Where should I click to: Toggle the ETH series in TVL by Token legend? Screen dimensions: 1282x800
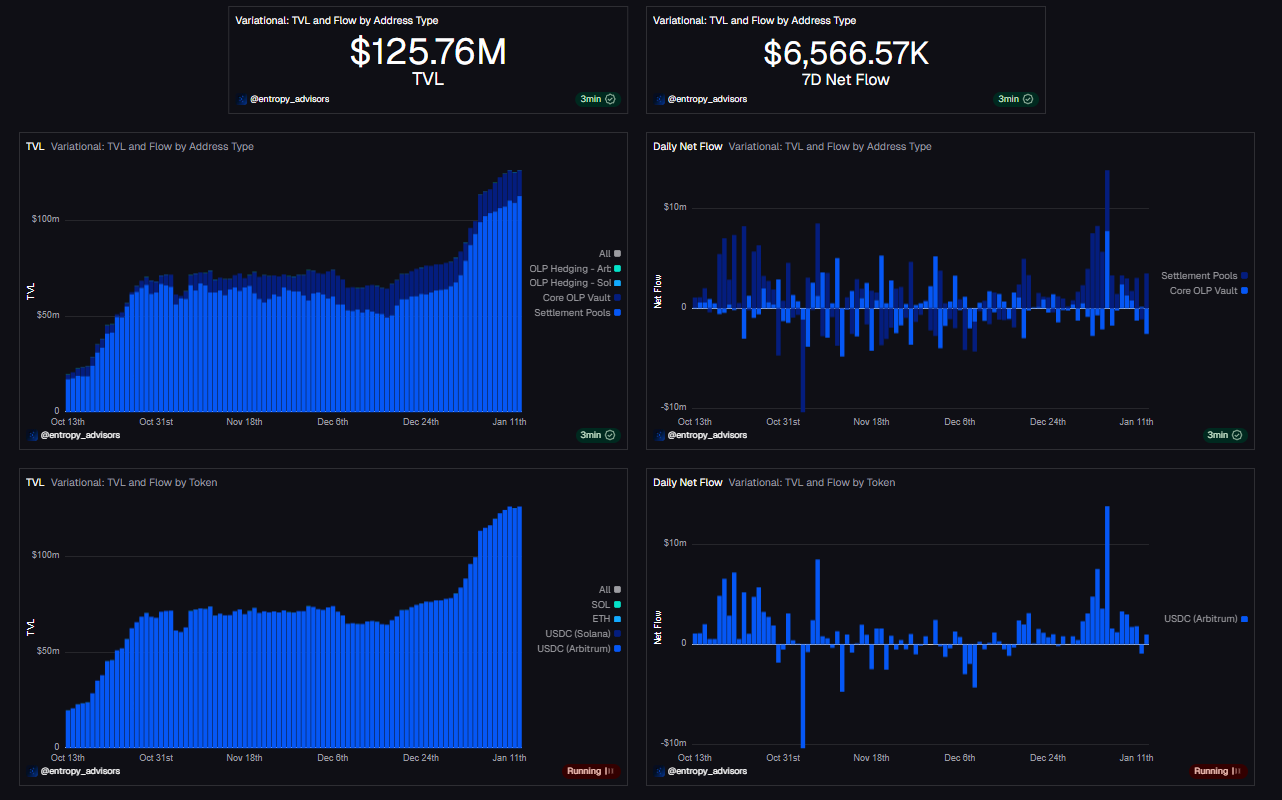606,620
